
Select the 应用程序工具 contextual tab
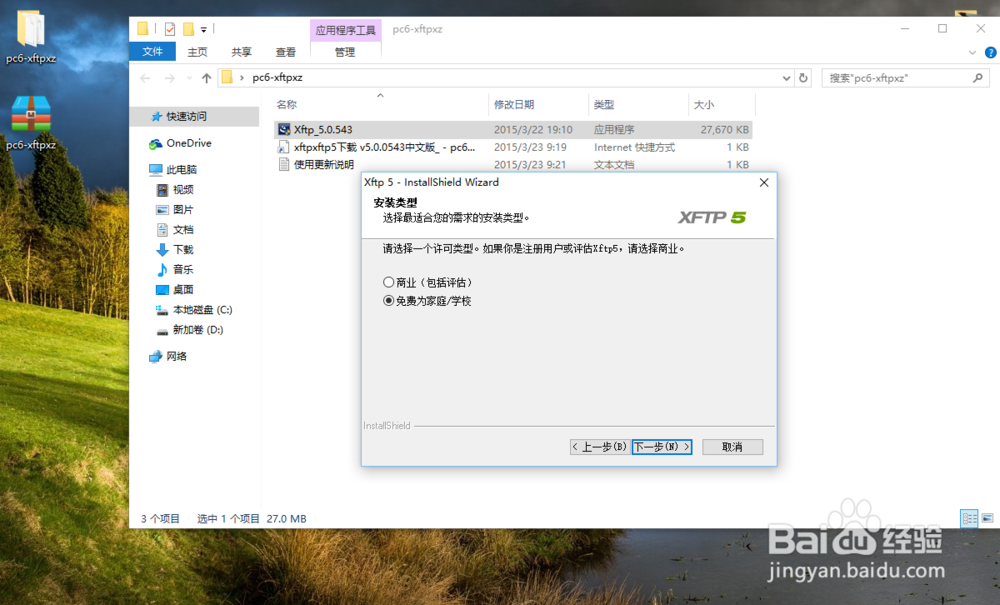coord(345,30)
